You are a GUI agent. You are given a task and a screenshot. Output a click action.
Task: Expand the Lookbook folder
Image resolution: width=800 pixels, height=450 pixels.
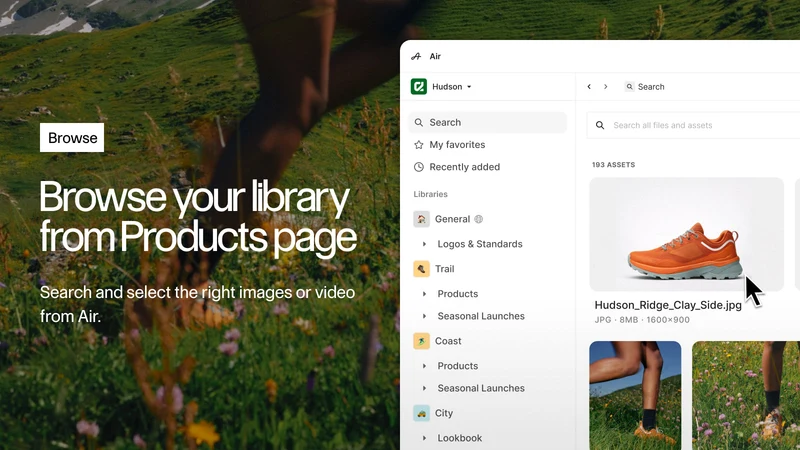(424, 438)
